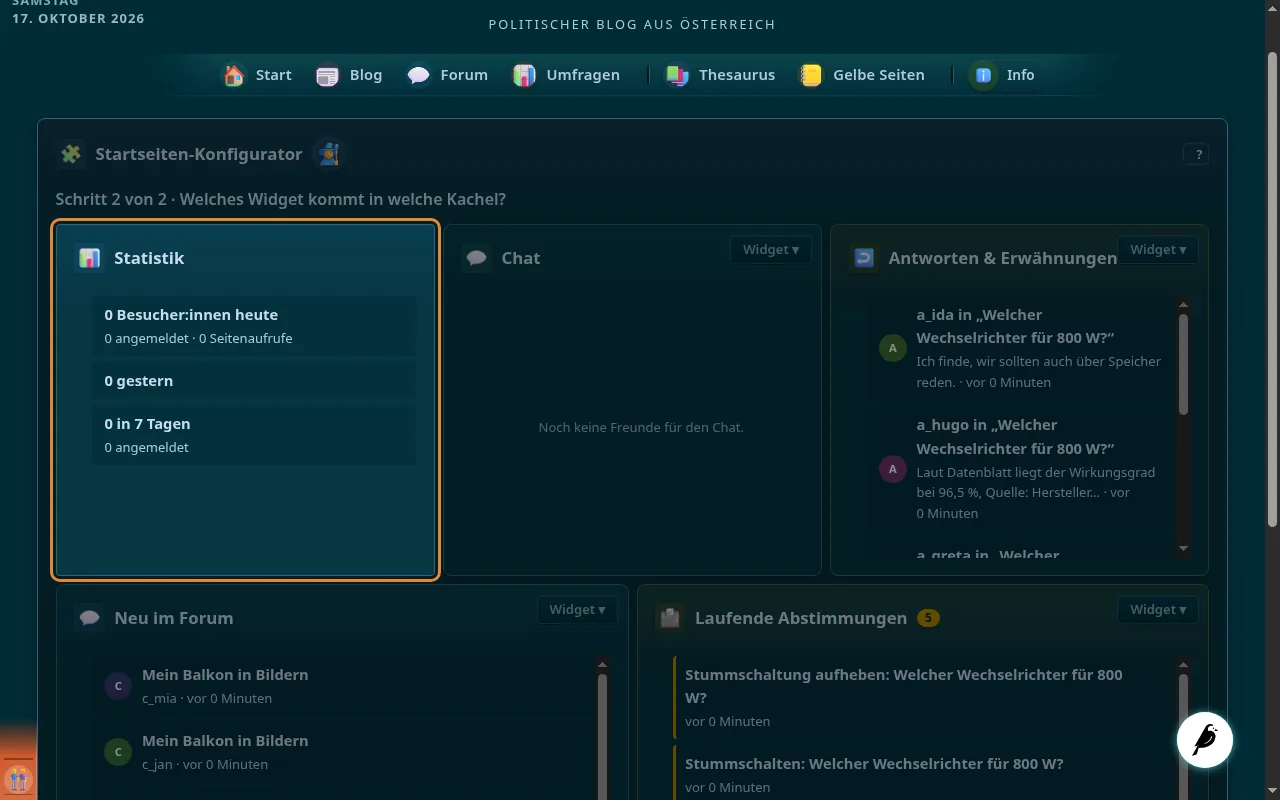Image resolution: width=1280 pixels, height=800 pixels.
Task: Open a_ida's reply about Wechselrichter
Action: pyautogui.click(x=1020, y=348)
